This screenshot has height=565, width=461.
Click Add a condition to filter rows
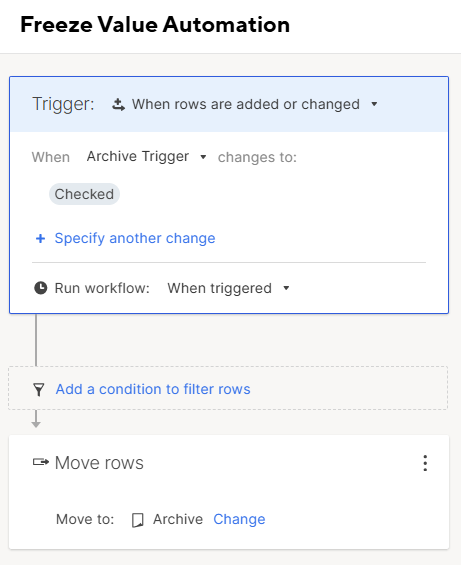tap(153, 389)
